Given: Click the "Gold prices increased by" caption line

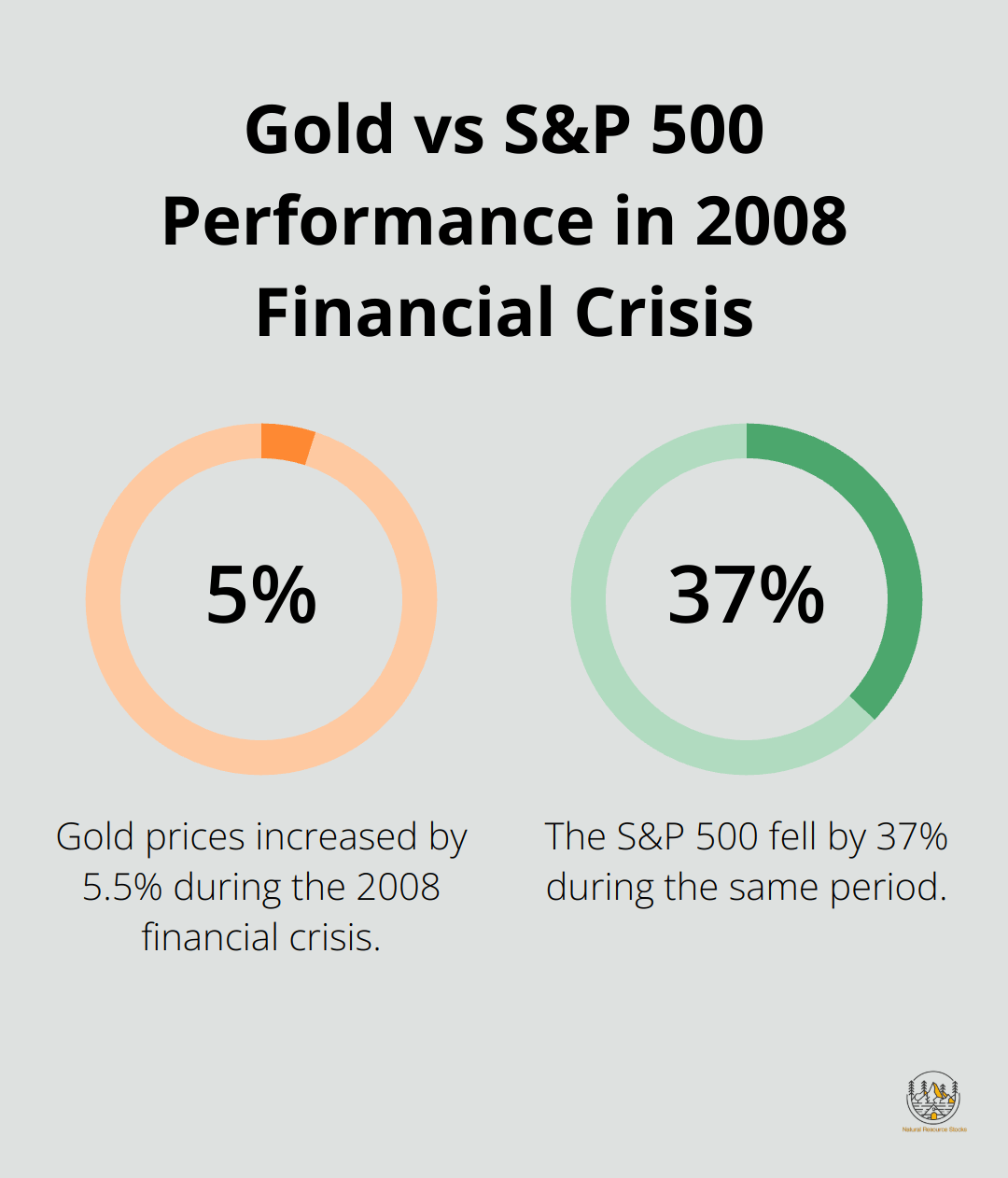Looking at the screenshot, I should point(261,837).
